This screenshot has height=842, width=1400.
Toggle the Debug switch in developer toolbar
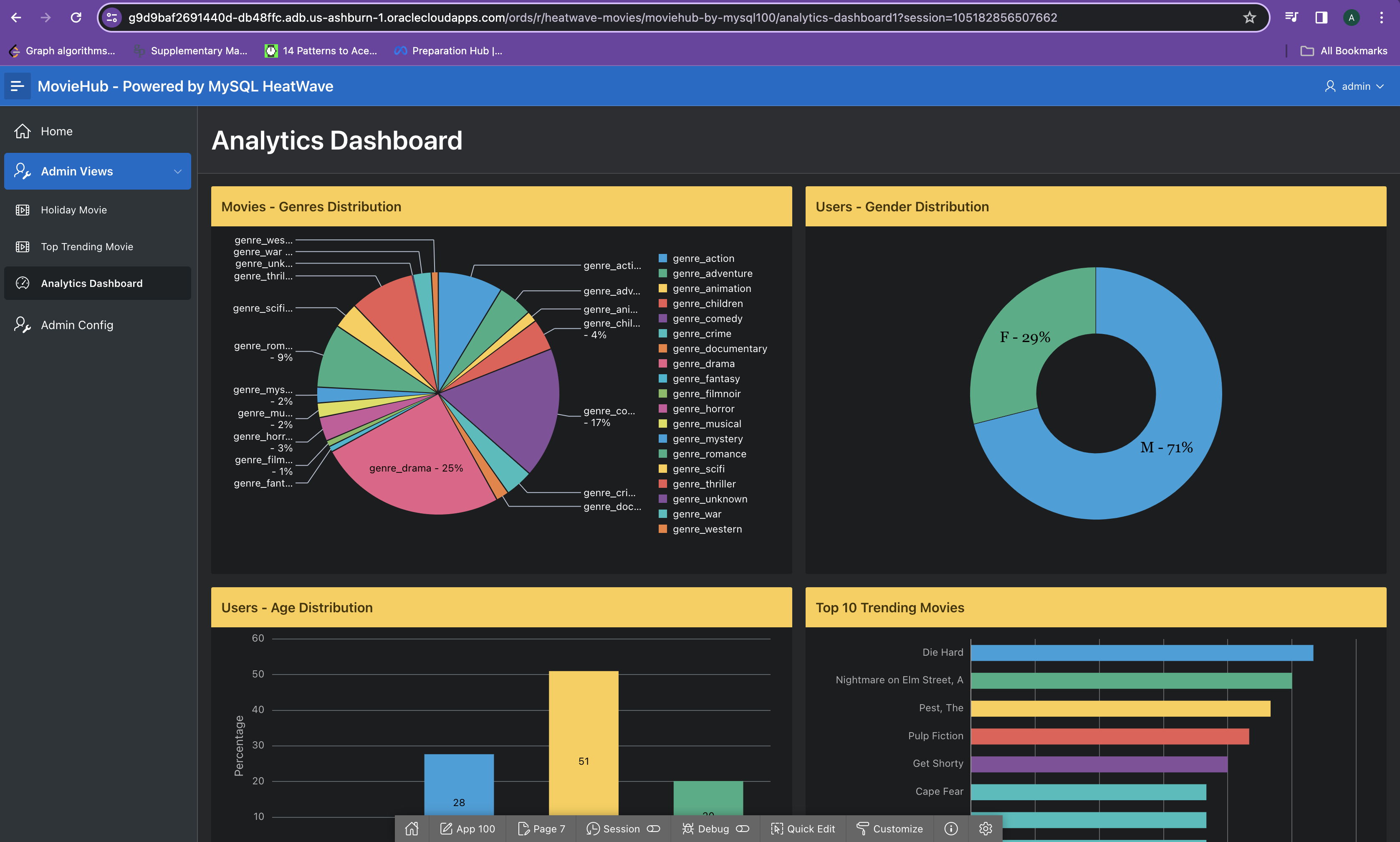[742, 829]
